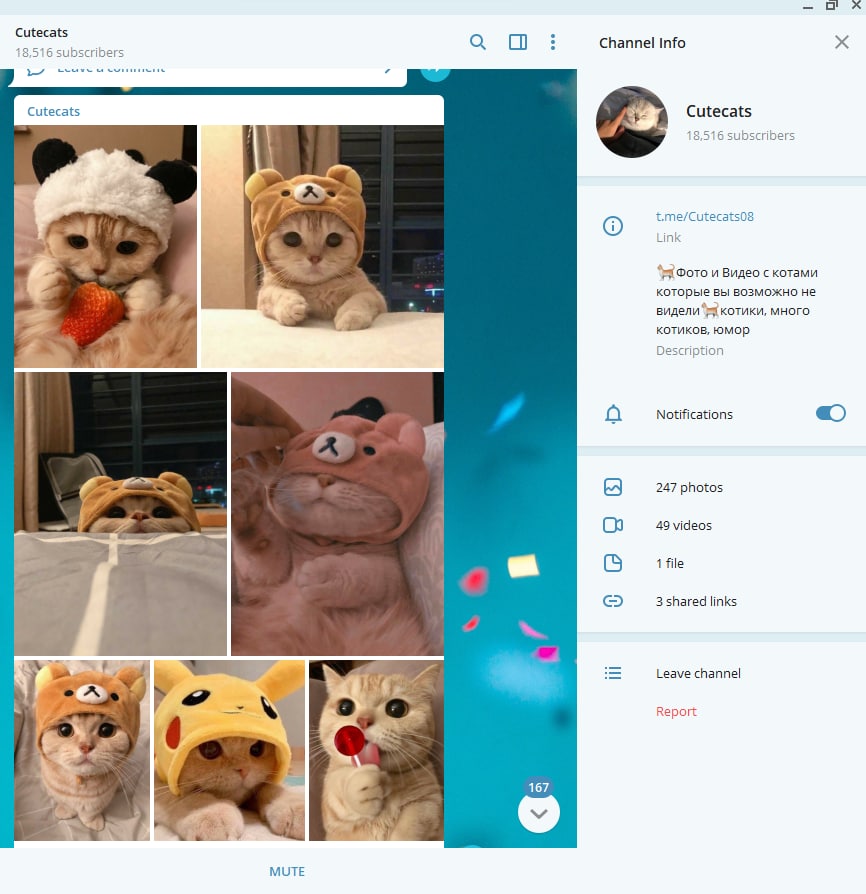Leave the Cutecats channel

(x=698, y=673)
